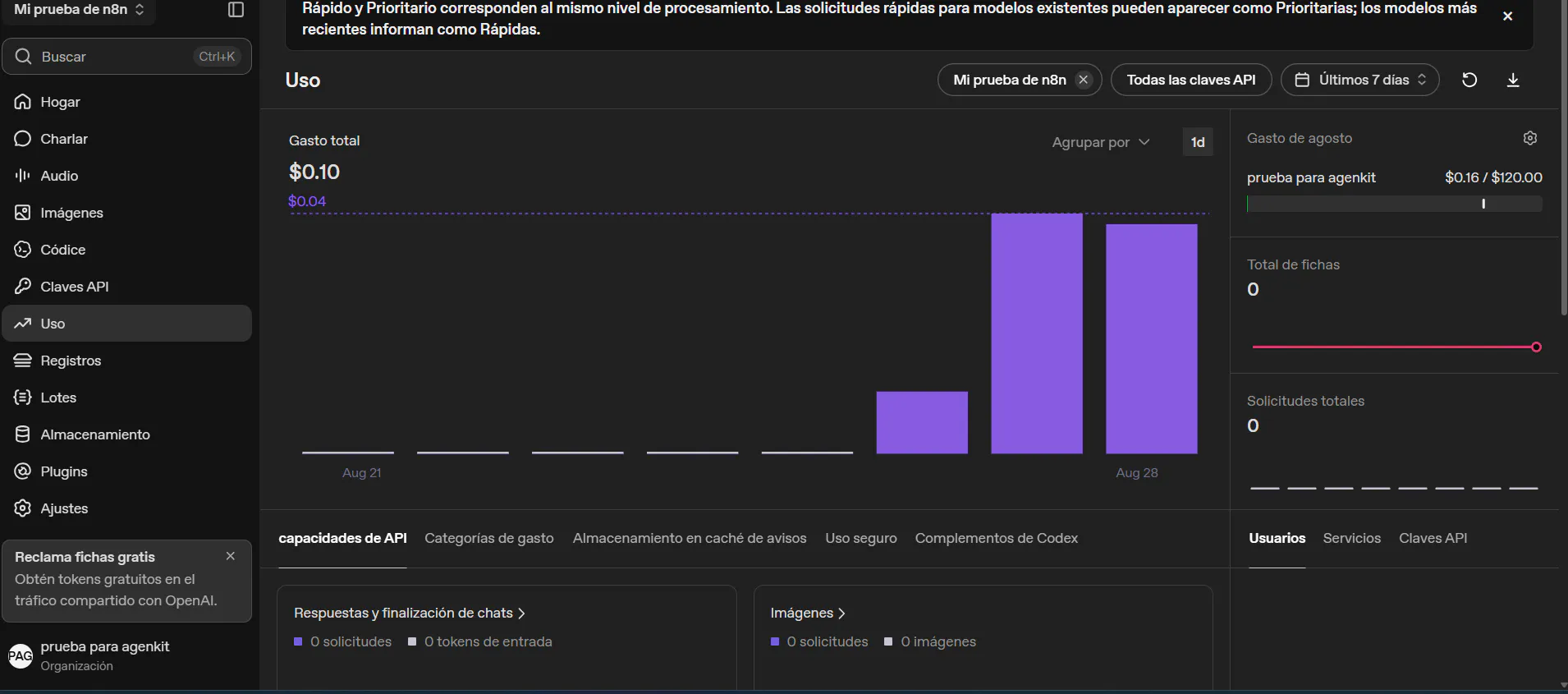1568x694 pixels.
Task: Click the shortest purple spend bar
Action: (x=922, y=422)
